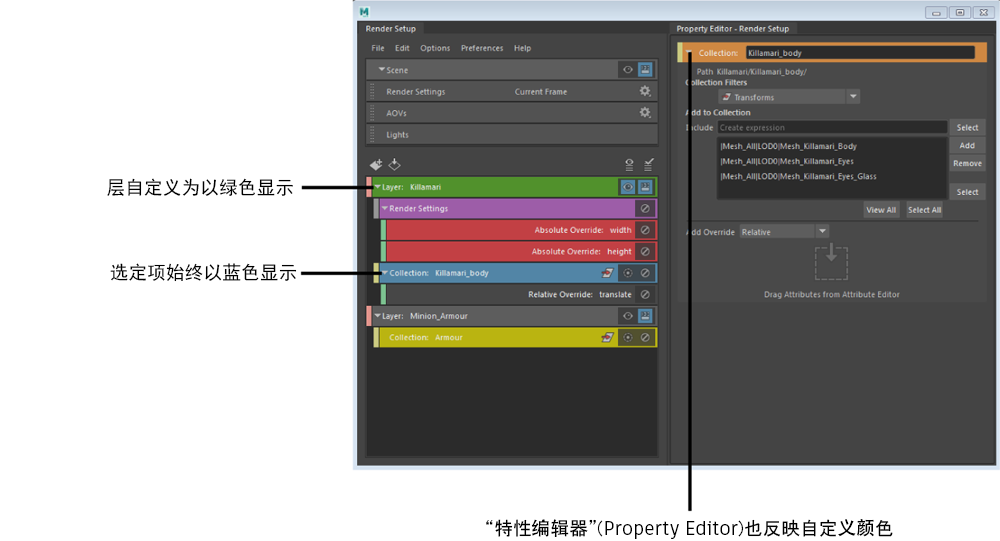Screen dimensions: 1000x541
Task: Click Render Settings row in Scene
Action: (x=512, y=91)
